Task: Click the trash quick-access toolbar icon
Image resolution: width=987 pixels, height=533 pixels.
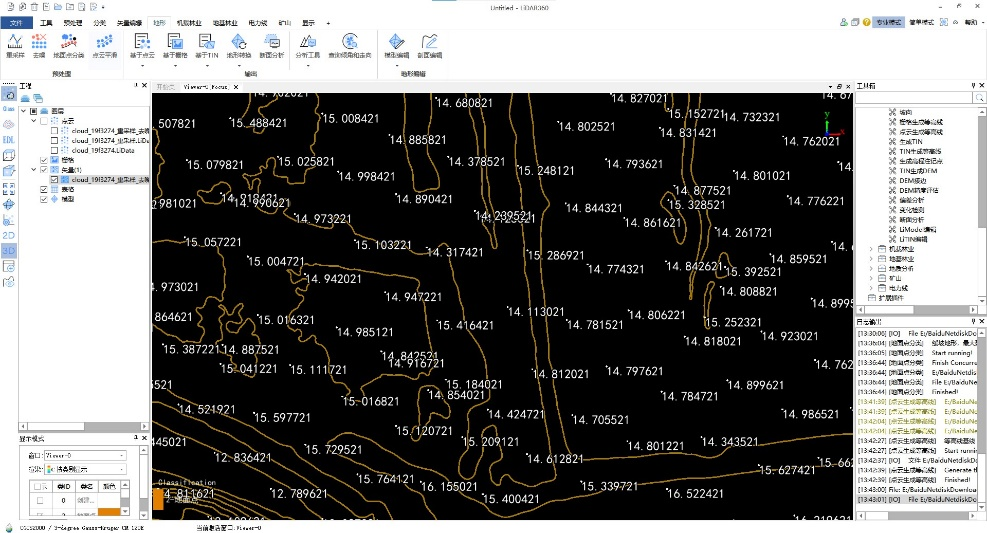Action: click(x=34, y=7)
